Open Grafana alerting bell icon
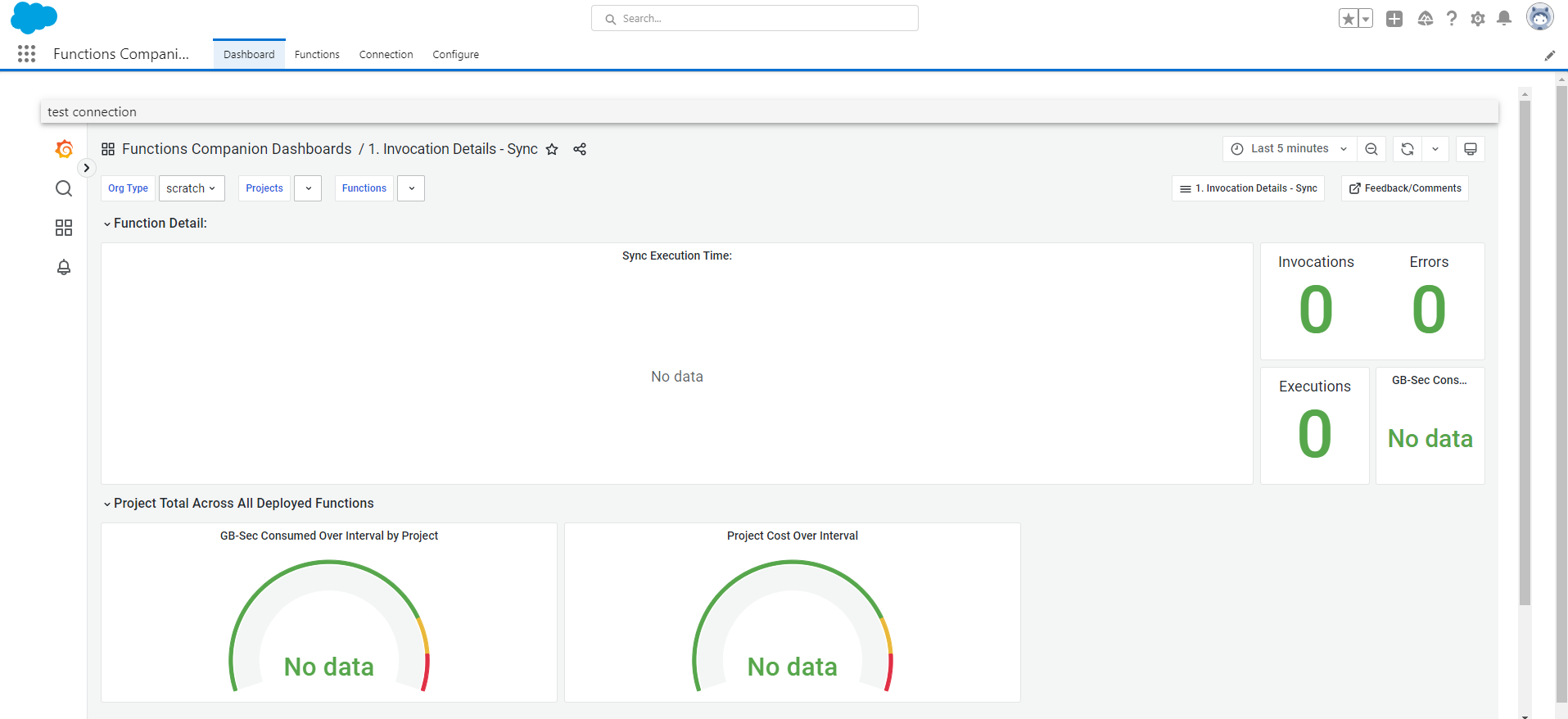Viewport: 1568px width, 719px height. coord(64,267)
